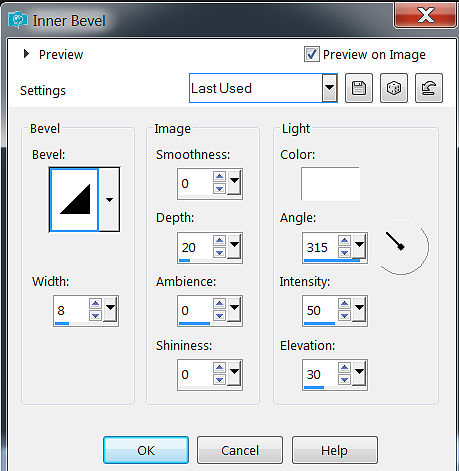Click the Help button

[x=335, y=450]
